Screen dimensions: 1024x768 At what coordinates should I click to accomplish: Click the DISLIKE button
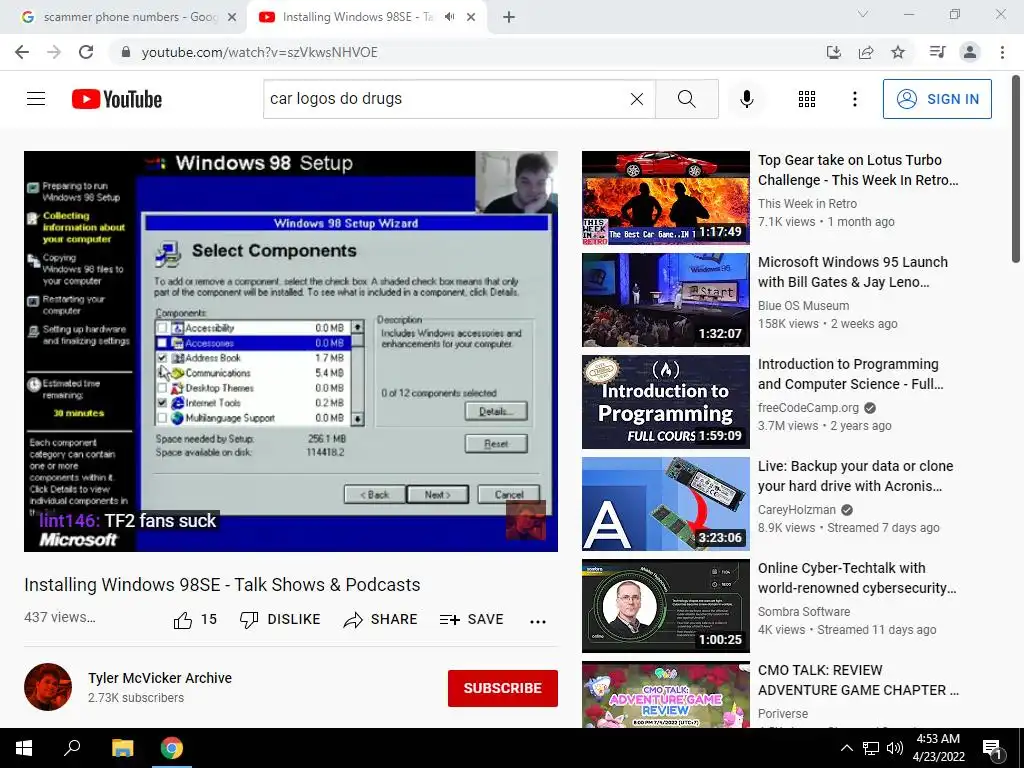click(280, 619)
